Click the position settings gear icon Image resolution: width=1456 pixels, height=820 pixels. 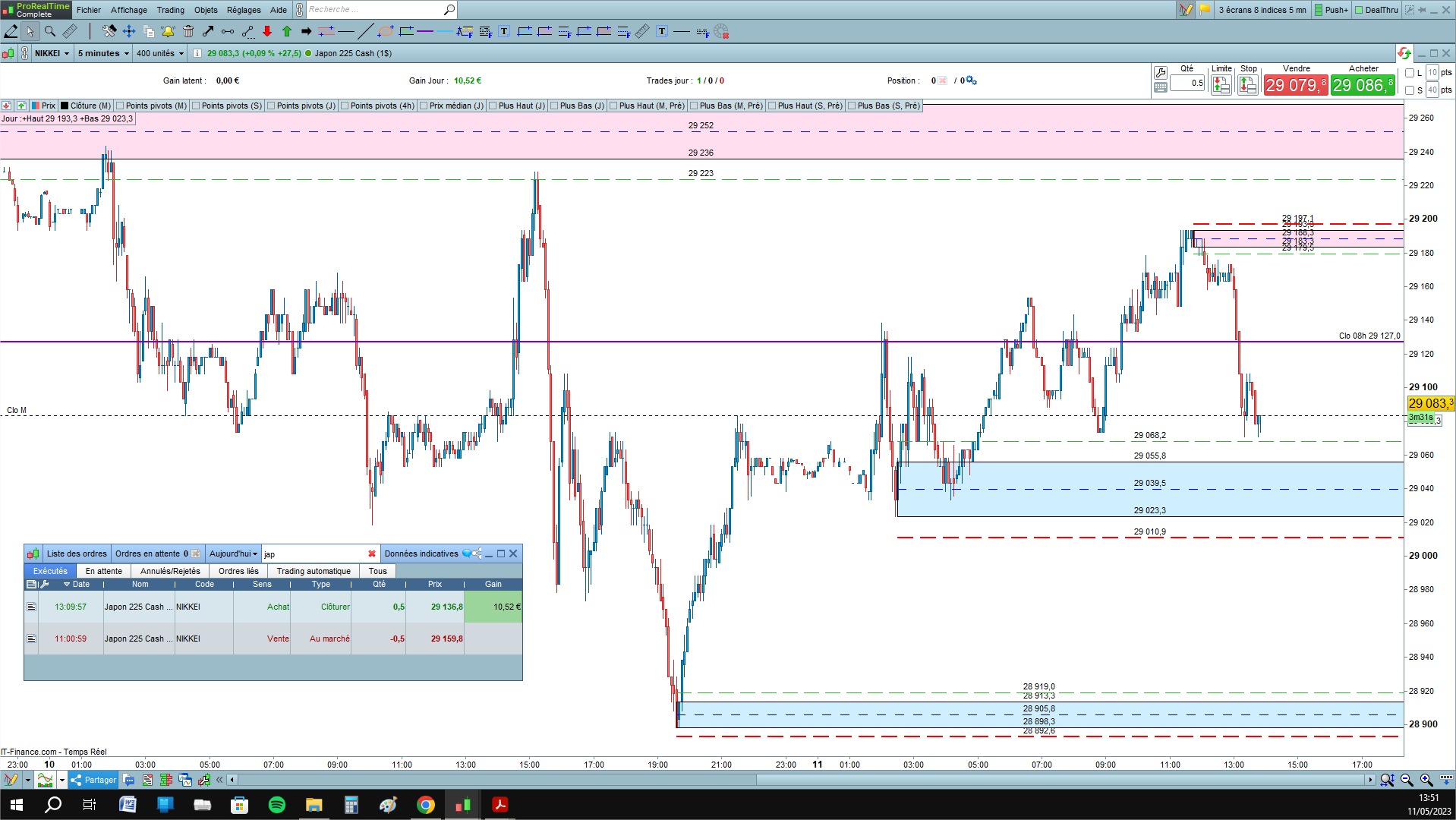(971, 80)
